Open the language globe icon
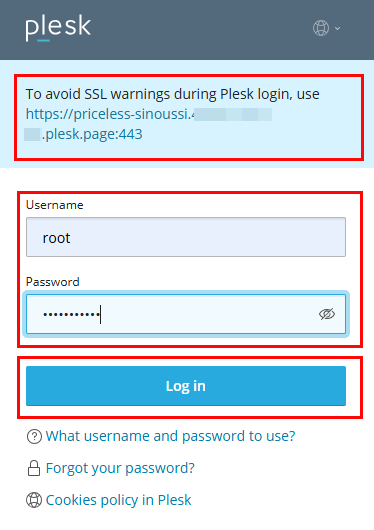Screen dimensions: 374x530 tap(321, 28)
